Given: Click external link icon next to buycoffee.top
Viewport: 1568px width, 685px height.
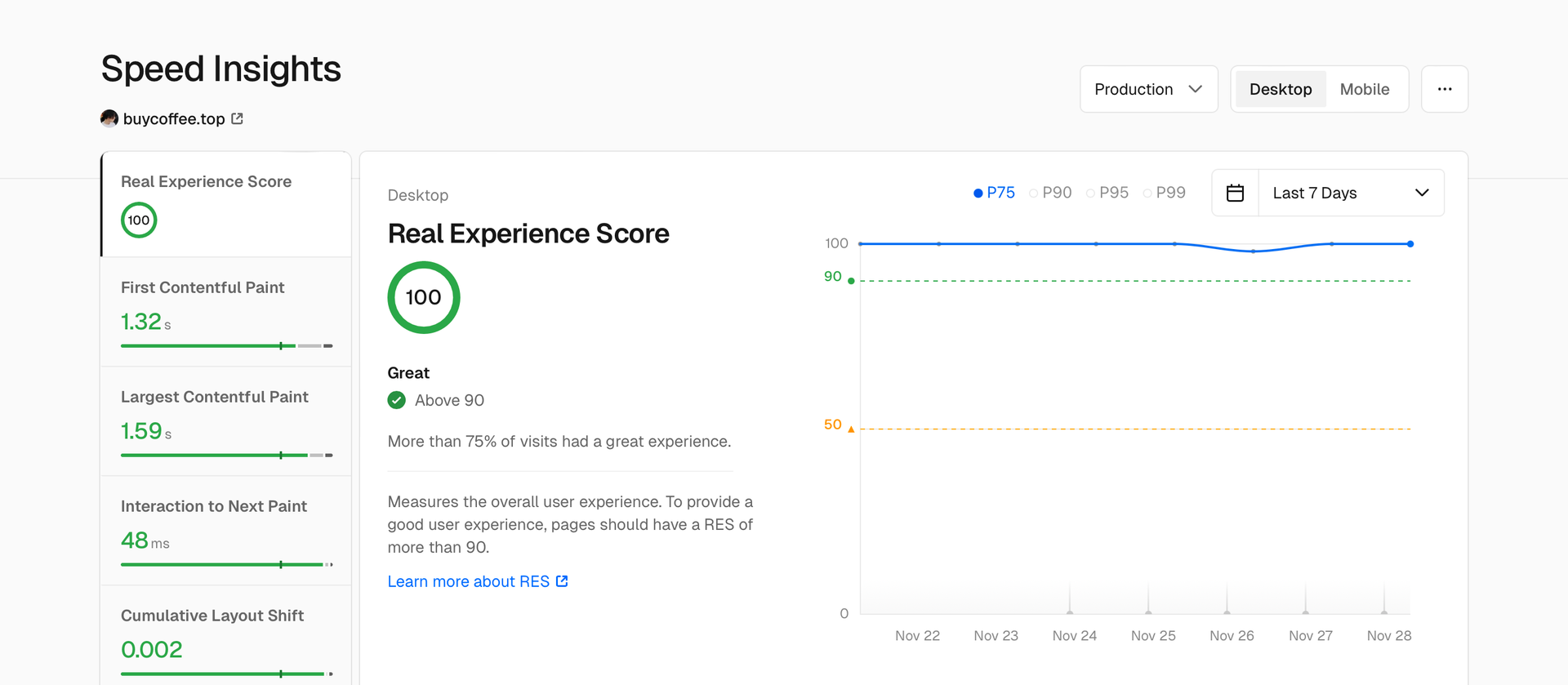Looking at the screenshot, I should tap(237, 118).
